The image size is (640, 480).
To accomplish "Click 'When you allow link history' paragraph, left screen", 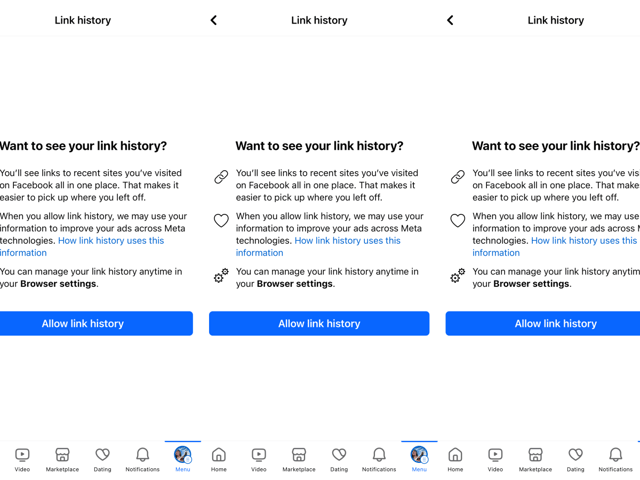I will pyautogui.click(x=93, y=234).
